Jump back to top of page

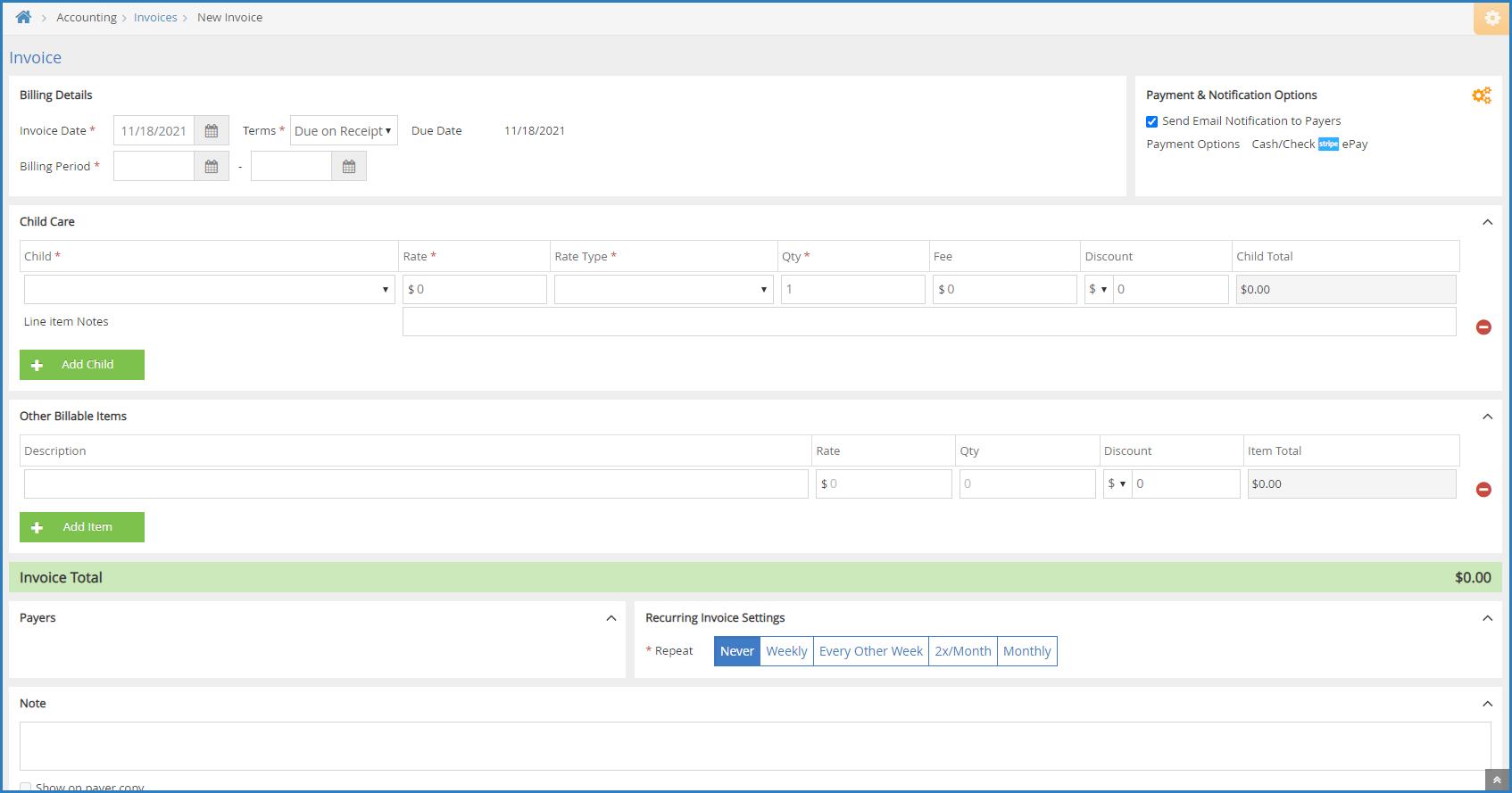(1497, 781)
